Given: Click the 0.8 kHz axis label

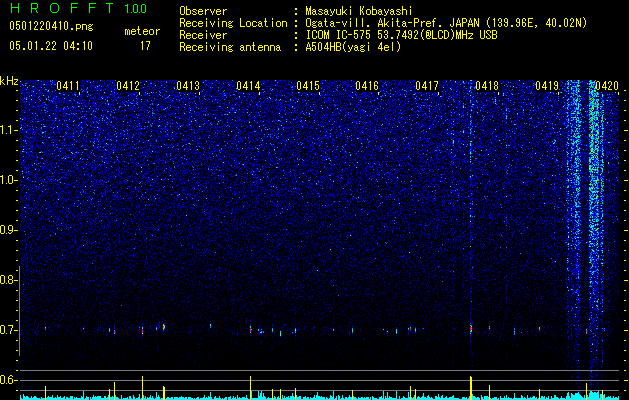Looking at the screenshot, I should [9, 280].
